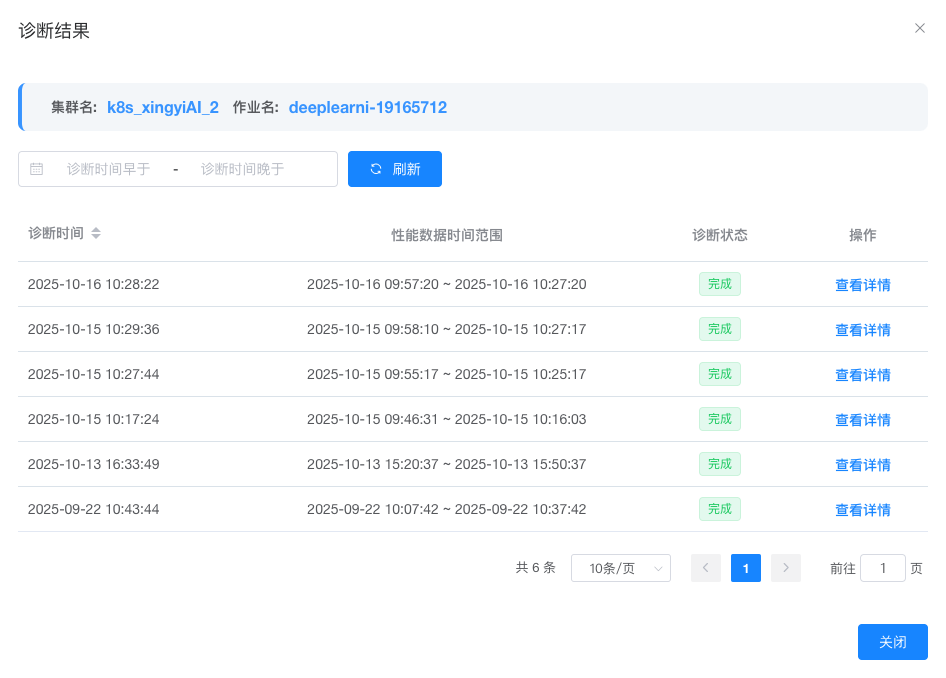
Task: Click the calendar icon in date range field
Action: (x=37, y=169)
